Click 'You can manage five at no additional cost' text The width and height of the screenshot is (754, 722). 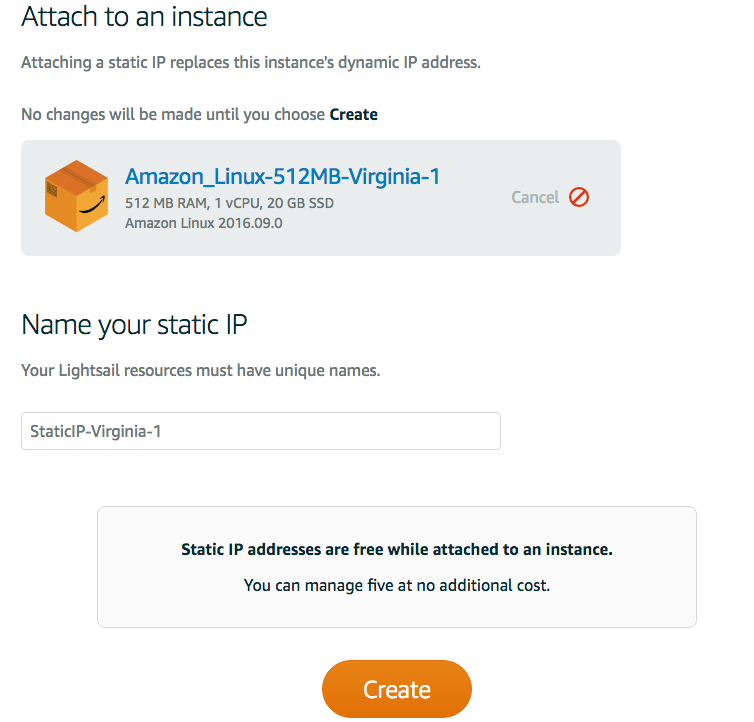click(x=397, y=585)
